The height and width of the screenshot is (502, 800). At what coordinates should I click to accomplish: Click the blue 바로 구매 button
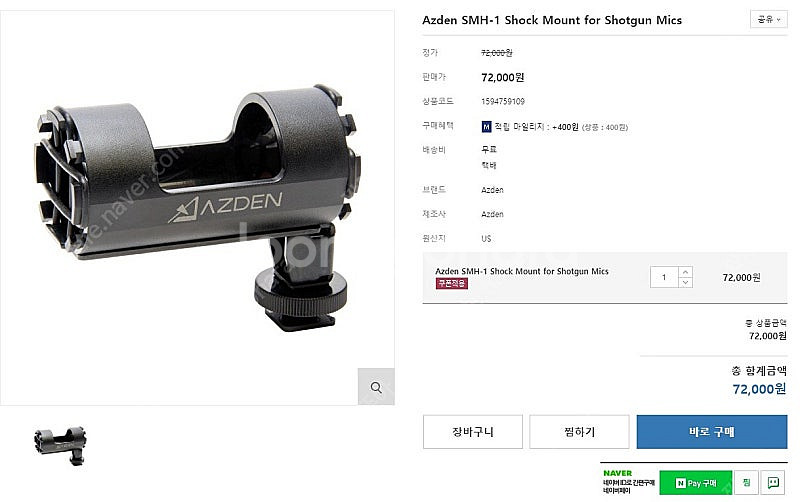pyautogui.click(x=712, y=432)
